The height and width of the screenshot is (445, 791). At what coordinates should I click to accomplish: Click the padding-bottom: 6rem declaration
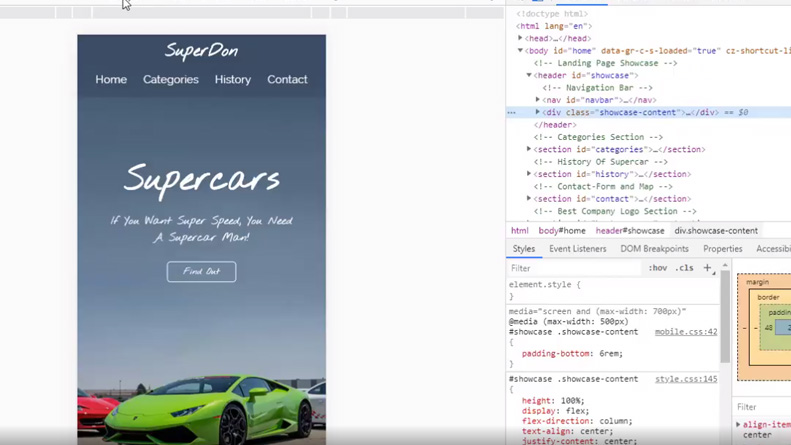point(572,354)
